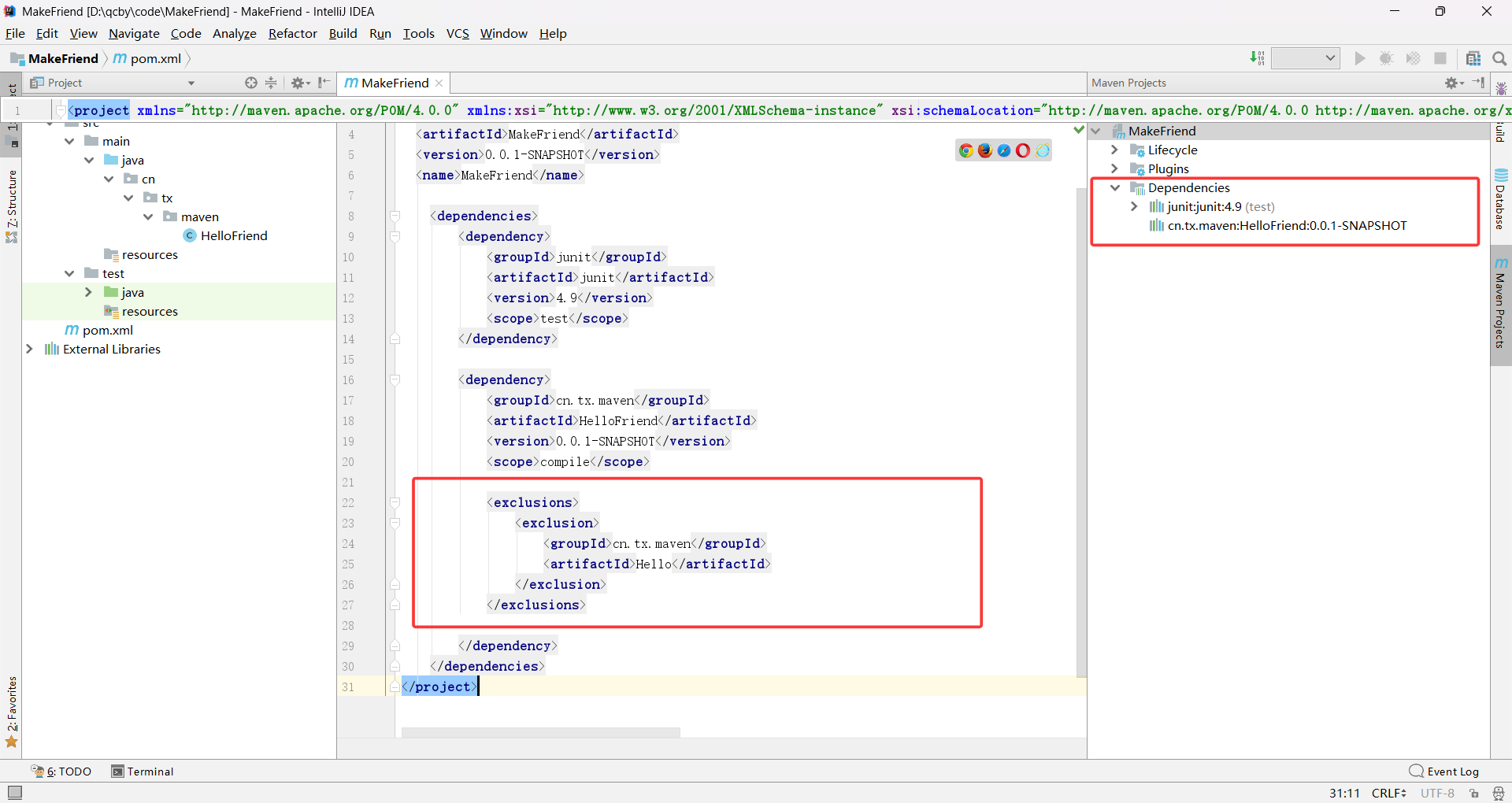Select pom.xml file in project tree

pyautogui.click(x=99, y=330)
